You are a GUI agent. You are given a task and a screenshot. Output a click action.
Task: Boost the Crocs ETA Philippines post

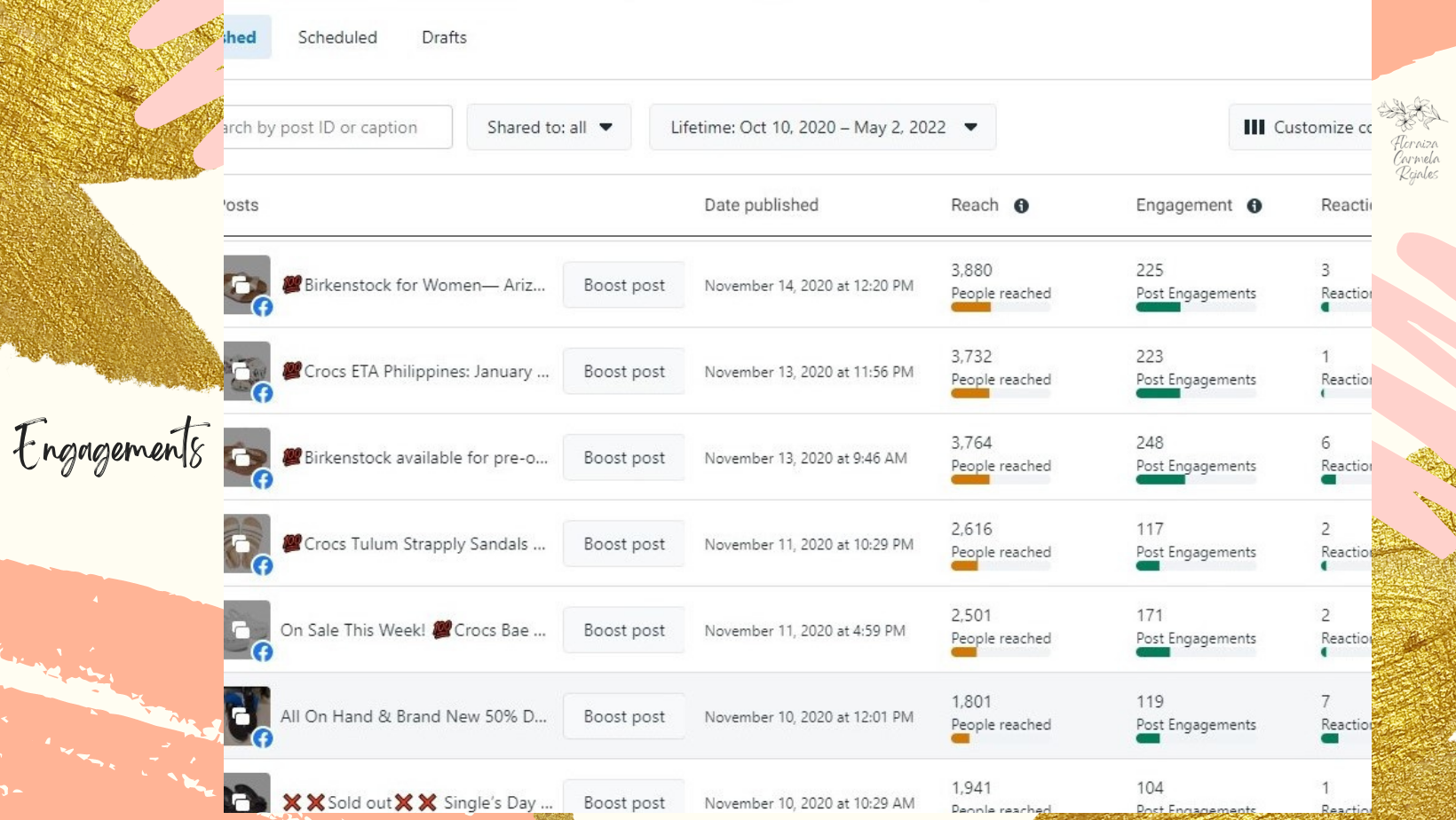(x=624, y=371)
